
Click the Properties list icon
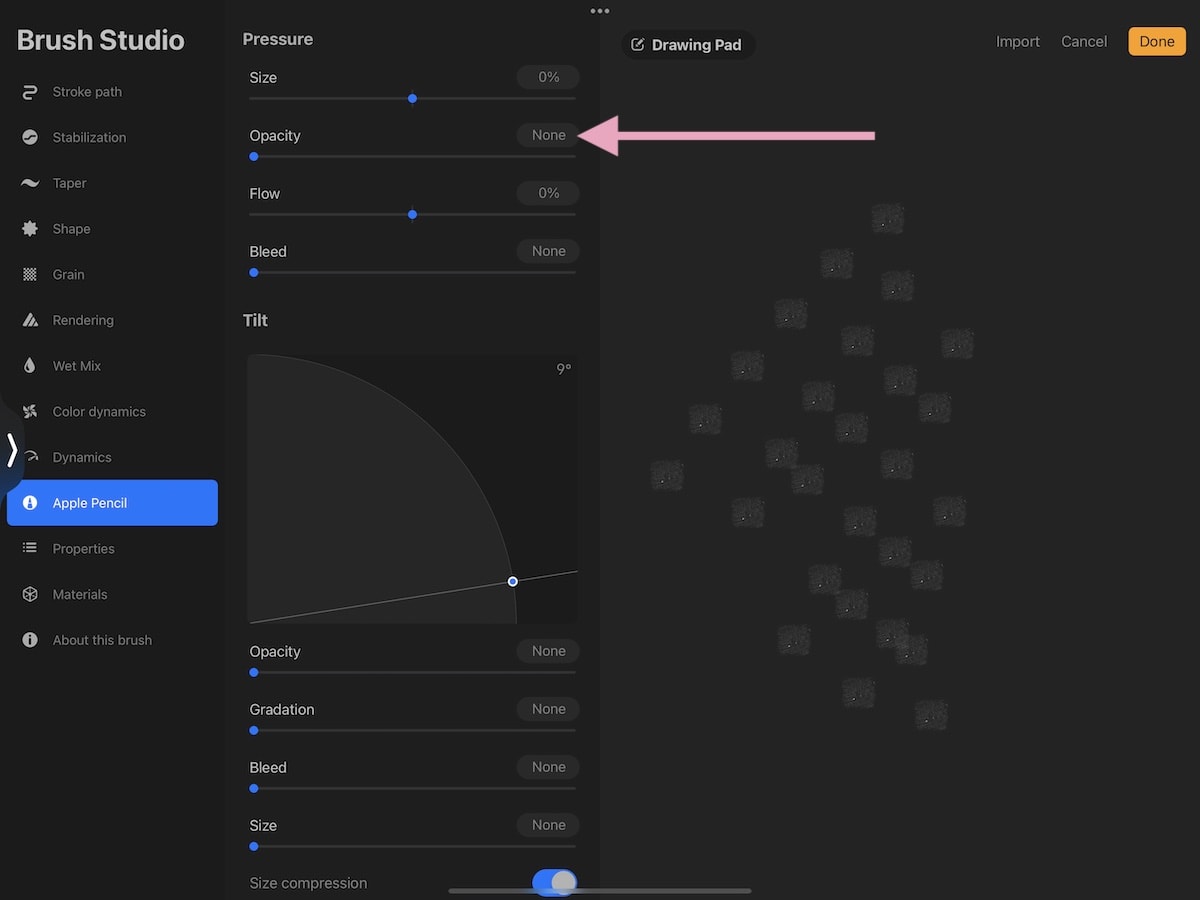coord(30,548)
